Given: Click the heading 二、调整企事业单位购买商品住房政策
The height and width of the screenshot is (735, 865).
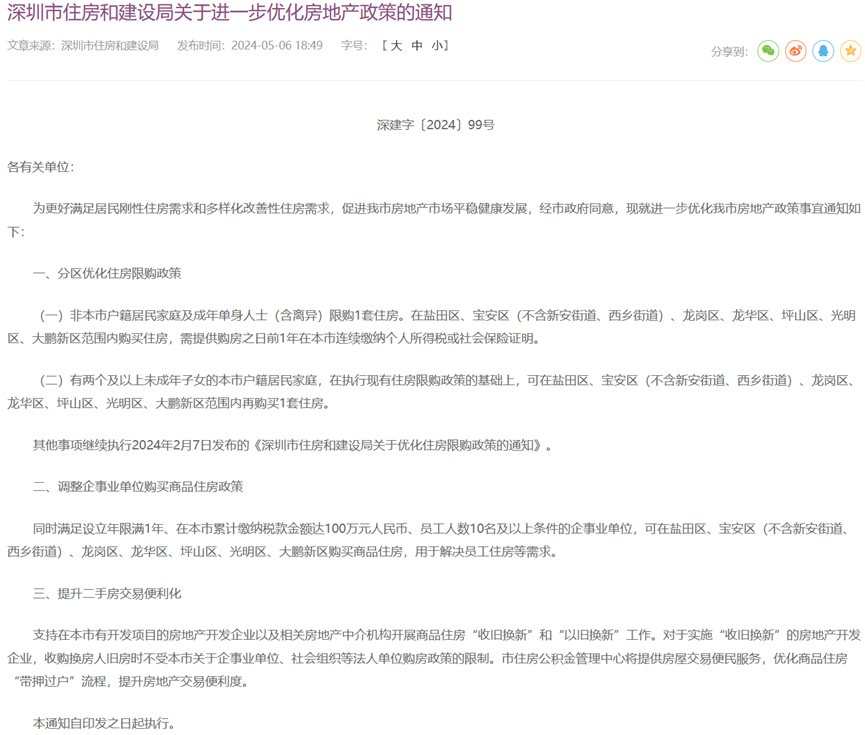Looking at the screenshot, I should 138,487.
